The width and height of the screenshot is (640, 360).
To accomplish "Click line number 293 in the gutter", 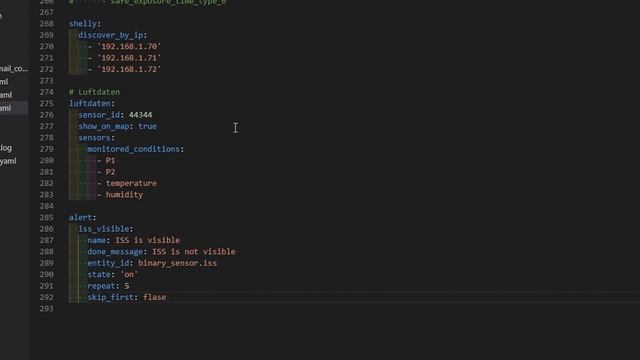I will click(x=47, y=309).
